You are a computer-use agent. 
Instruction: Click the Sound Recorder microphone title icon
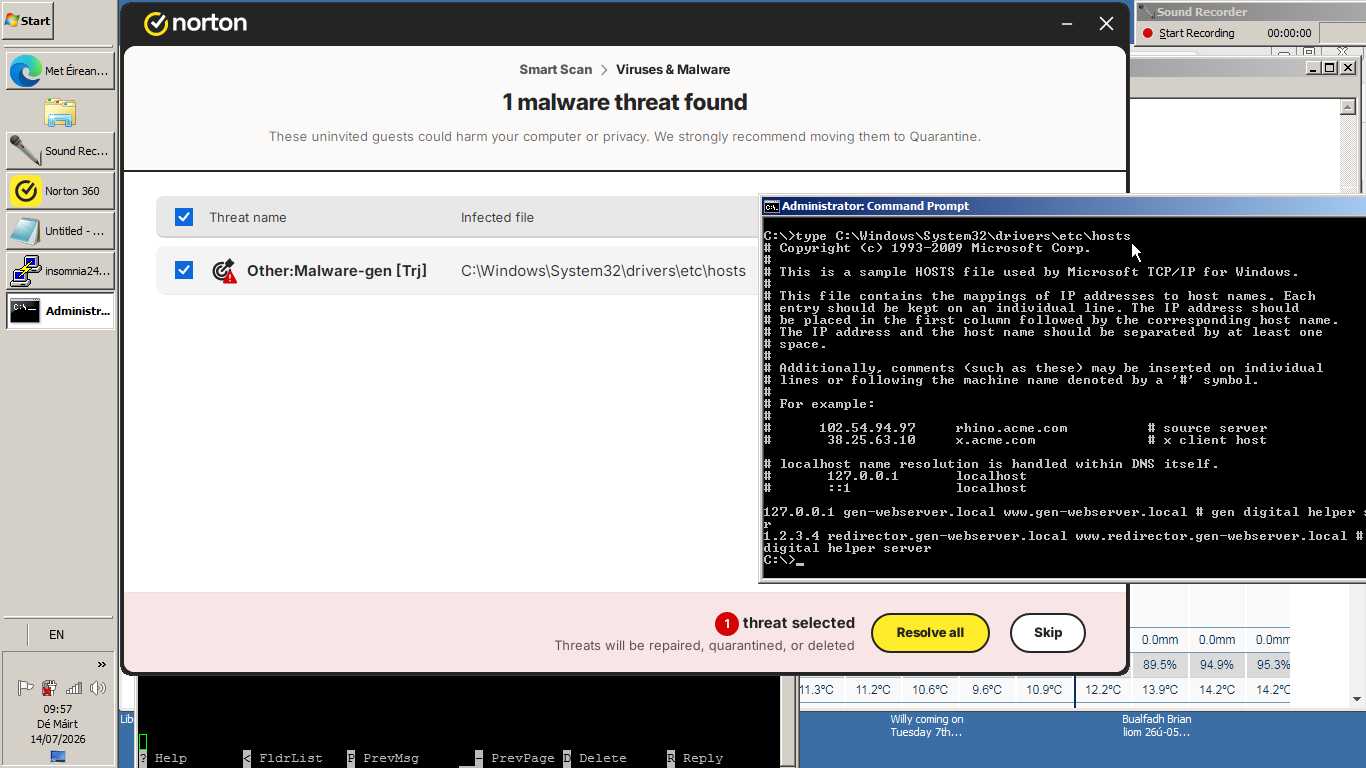1146,12
